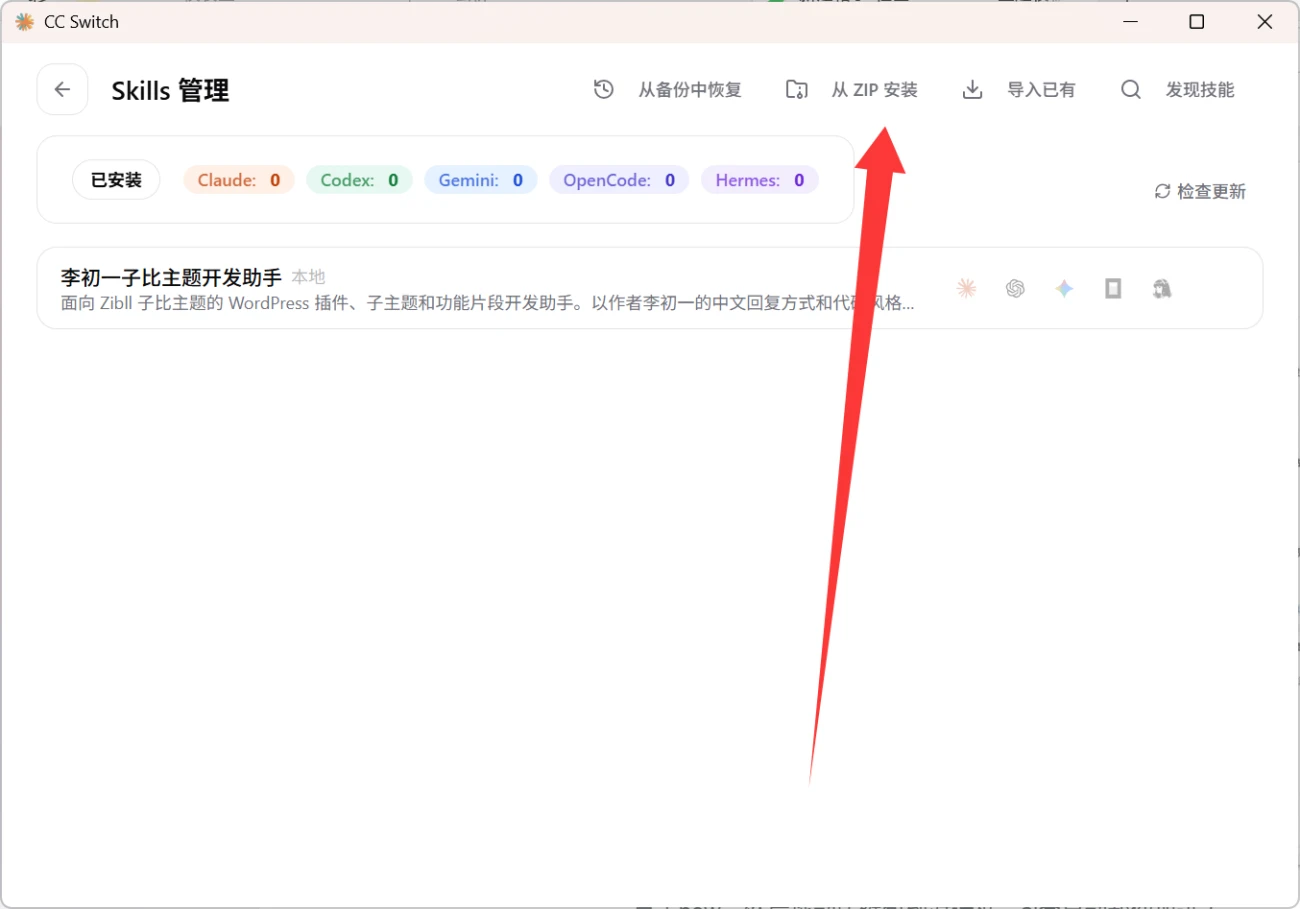Filter by the Hermes: 0 badge
This screenshot has height=909, width=1300.
point(760,180)
